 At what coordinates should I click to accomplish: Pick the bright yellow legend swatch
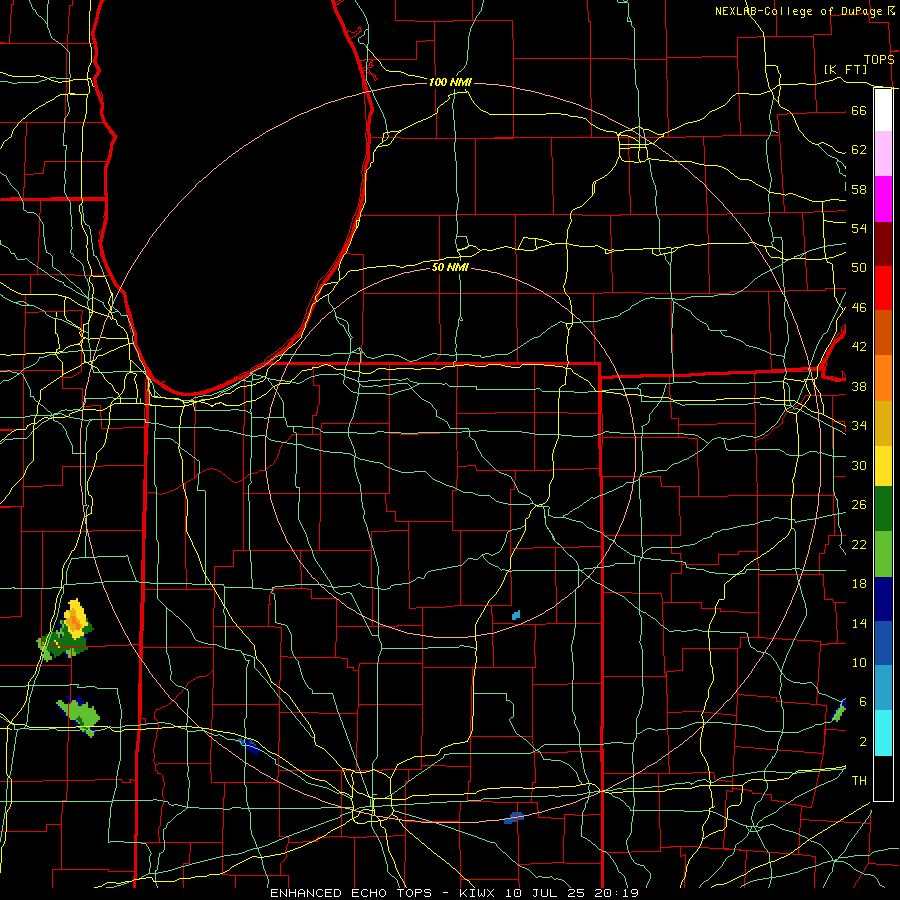(x=883, y=466)
